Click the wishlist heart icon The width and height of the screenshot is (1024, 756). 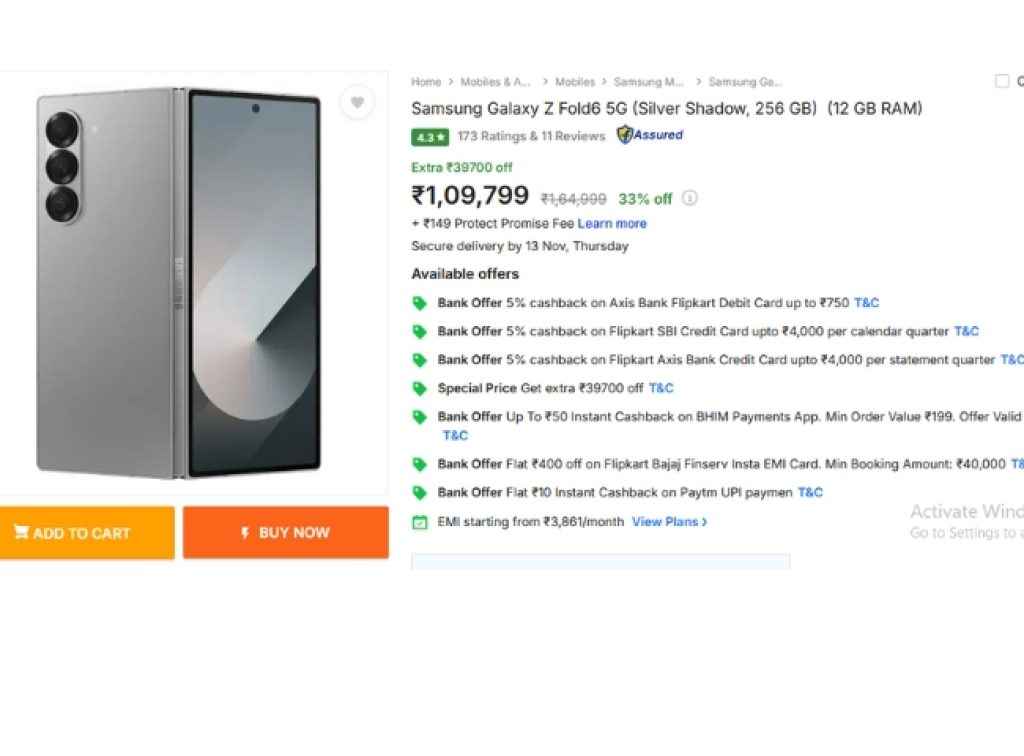pyautogui.click(x=357, y=102)
